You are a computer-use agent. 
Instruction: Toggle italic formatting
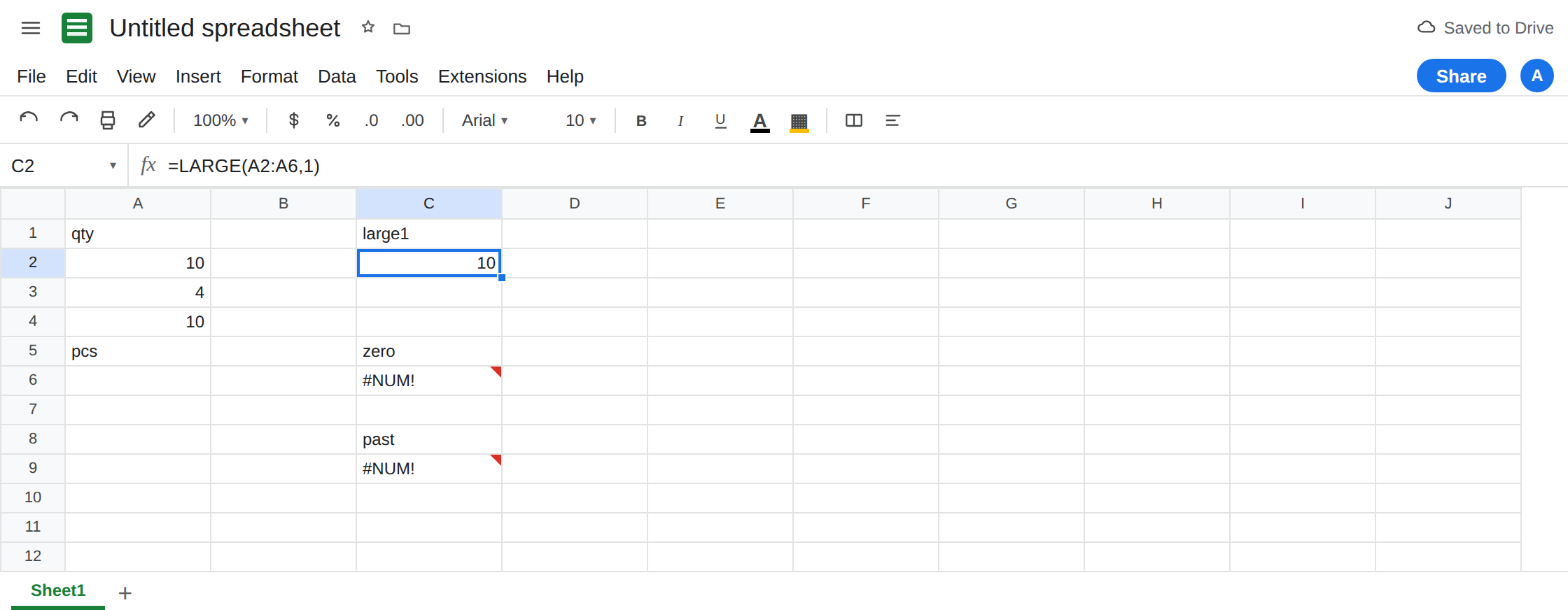(x=680, y=120)
